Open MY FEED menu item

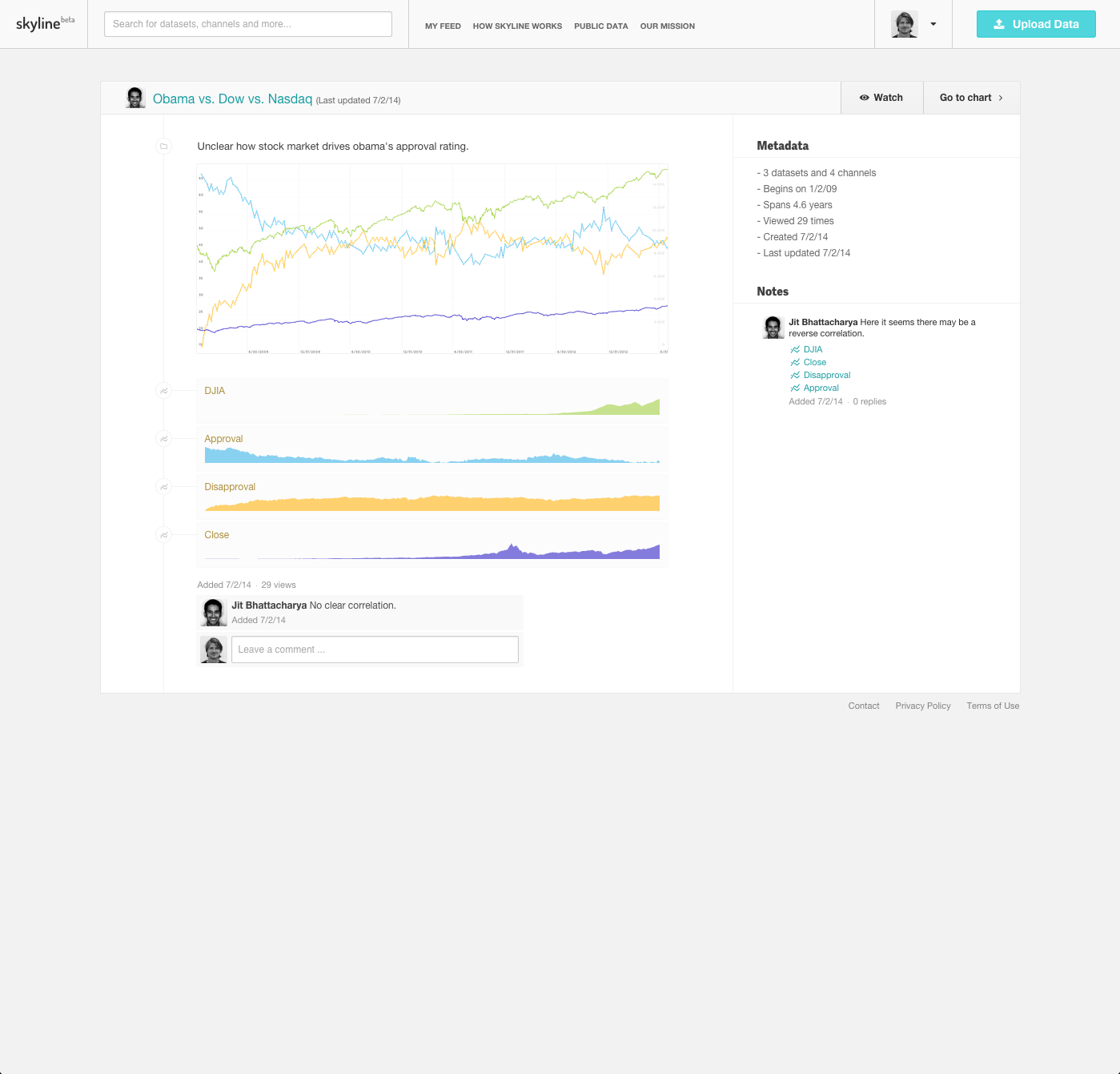point(443,26)
